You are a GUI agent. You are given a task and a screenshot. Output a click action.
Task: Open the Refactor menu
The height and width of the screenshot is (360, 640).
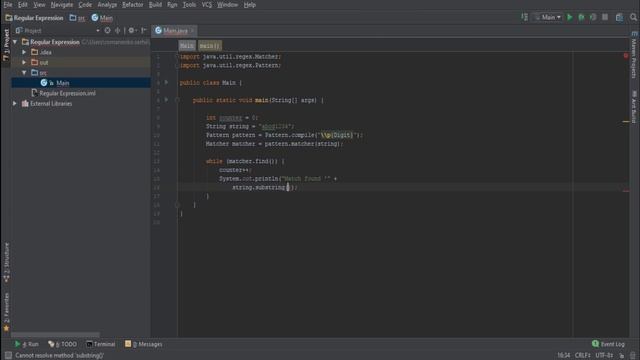click(x=133, y=5)
